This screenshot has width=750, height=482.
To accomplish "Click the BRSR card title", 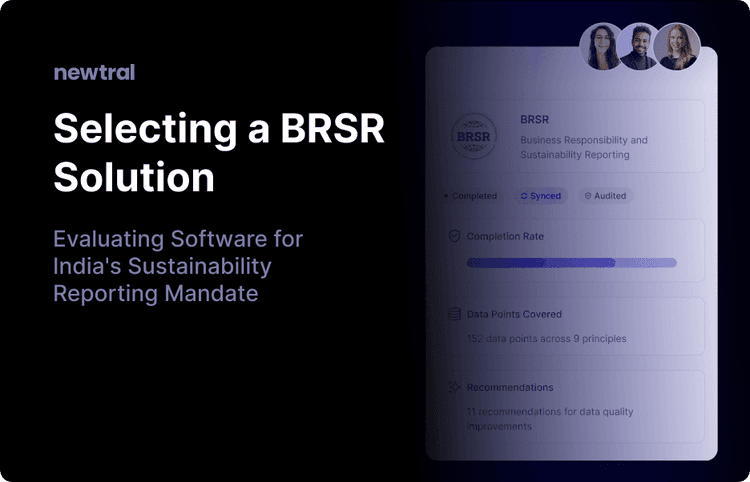I will tap(534, 120).
